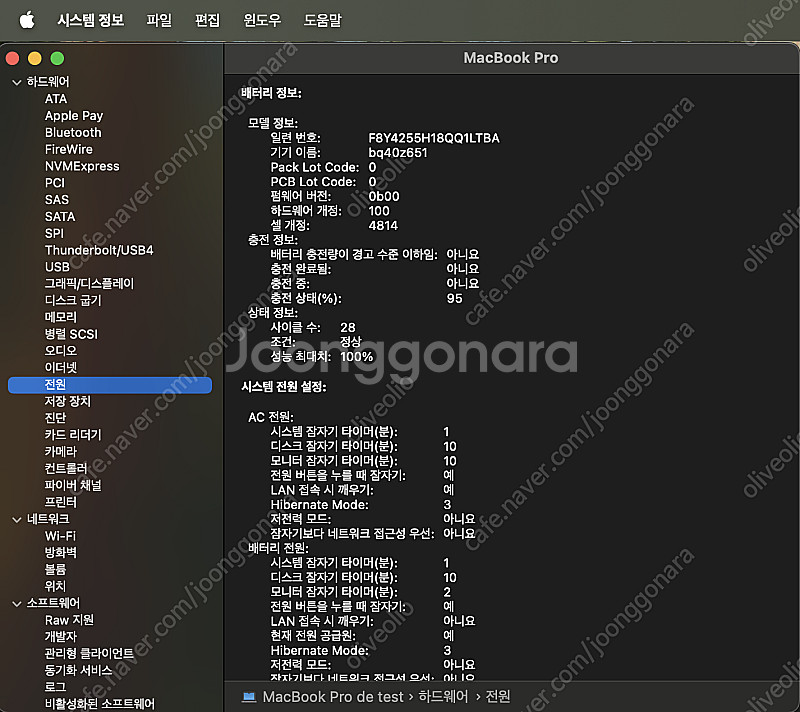Viewport: 800px width, 712px height.
Task: Select Apple Pay in the sidebar
Action: 74,116
